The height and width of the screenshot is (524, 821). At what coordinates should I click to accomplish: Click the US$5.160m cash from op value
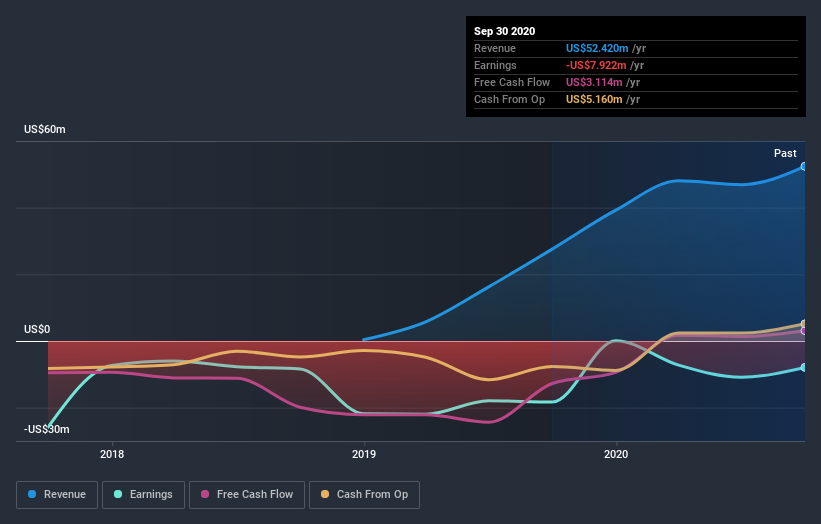594,99
